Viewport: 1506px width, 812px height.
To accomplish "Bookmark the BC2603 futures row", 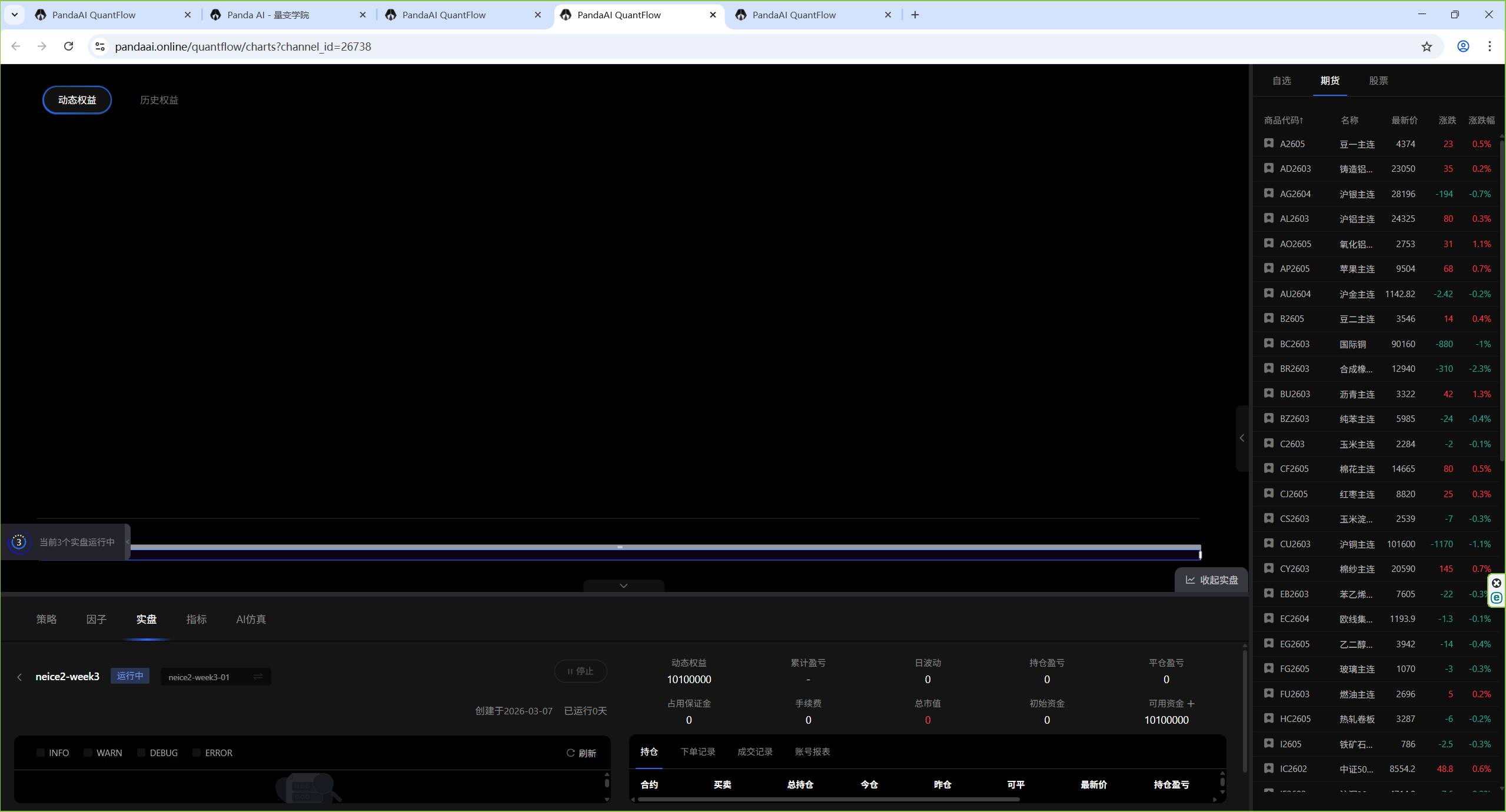I will tap(1268, 343).
